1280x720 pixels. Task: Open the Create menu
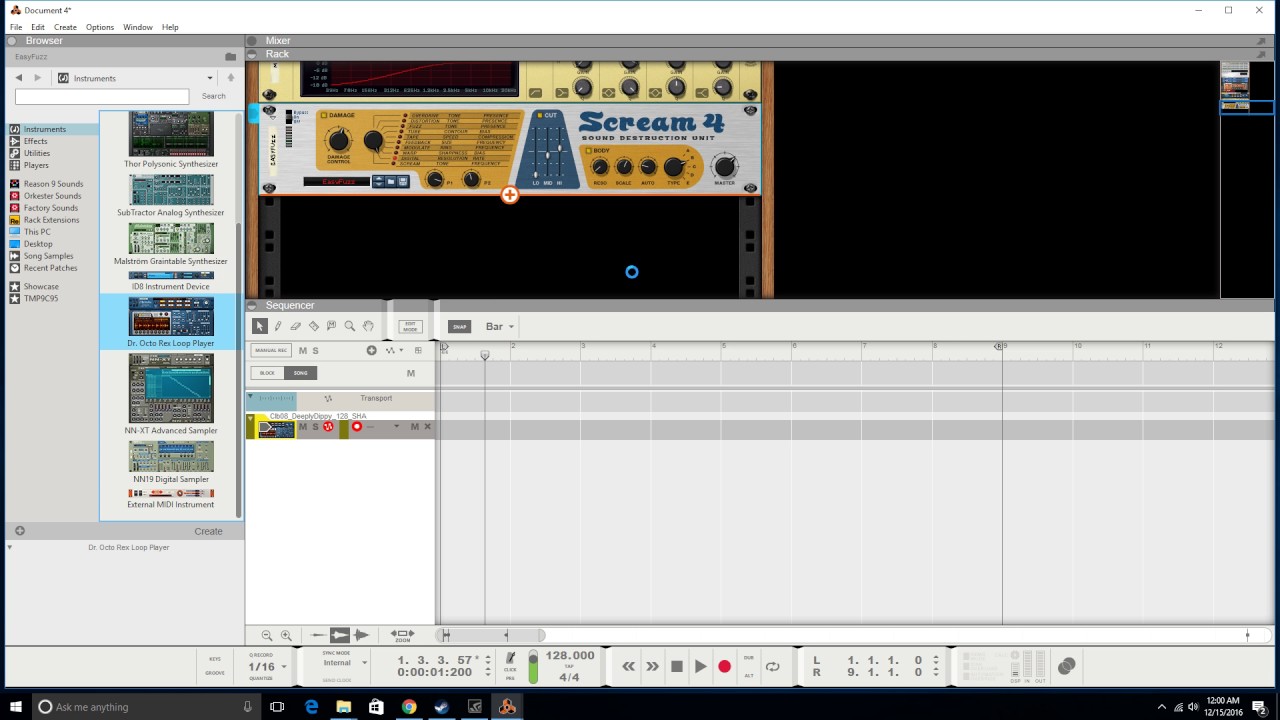65,27
